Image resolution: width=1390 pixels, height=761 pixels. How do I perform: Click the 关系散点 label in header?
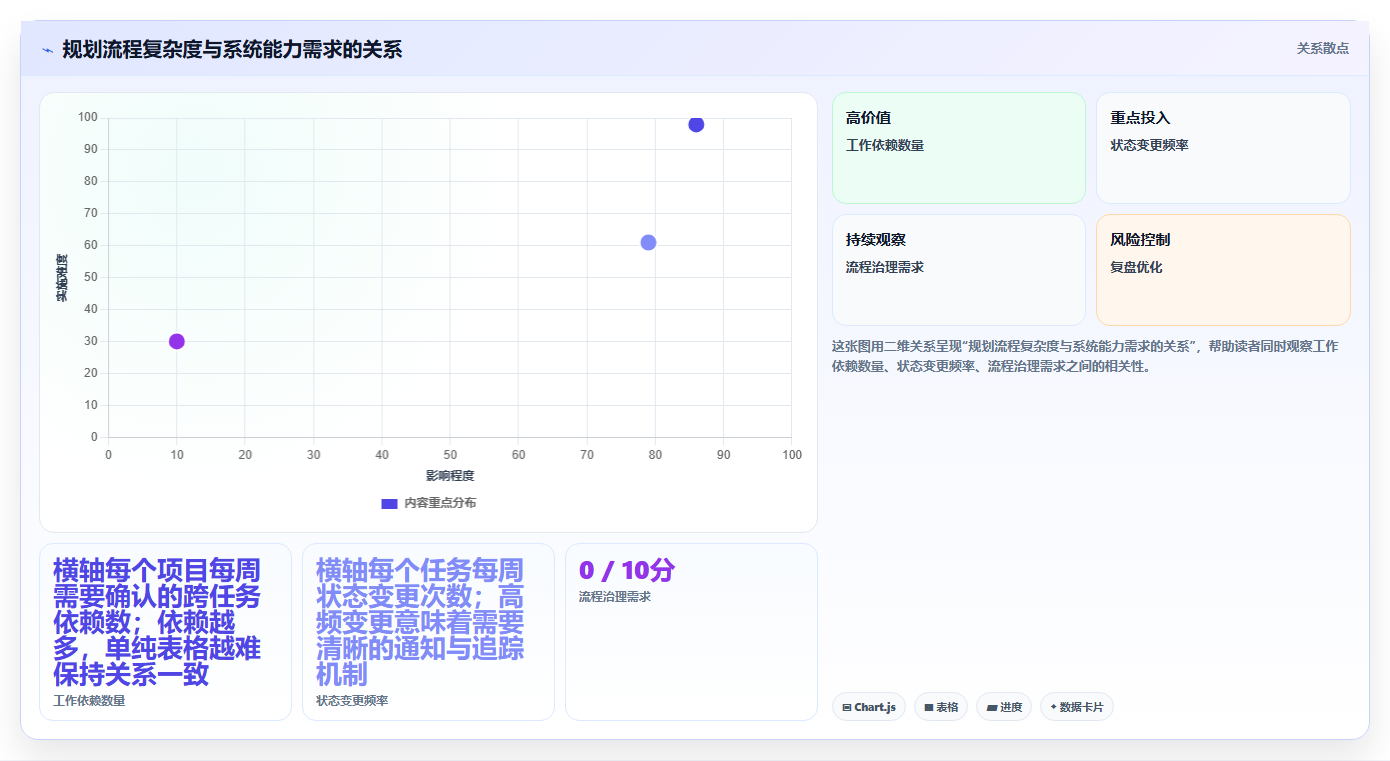1322,48
